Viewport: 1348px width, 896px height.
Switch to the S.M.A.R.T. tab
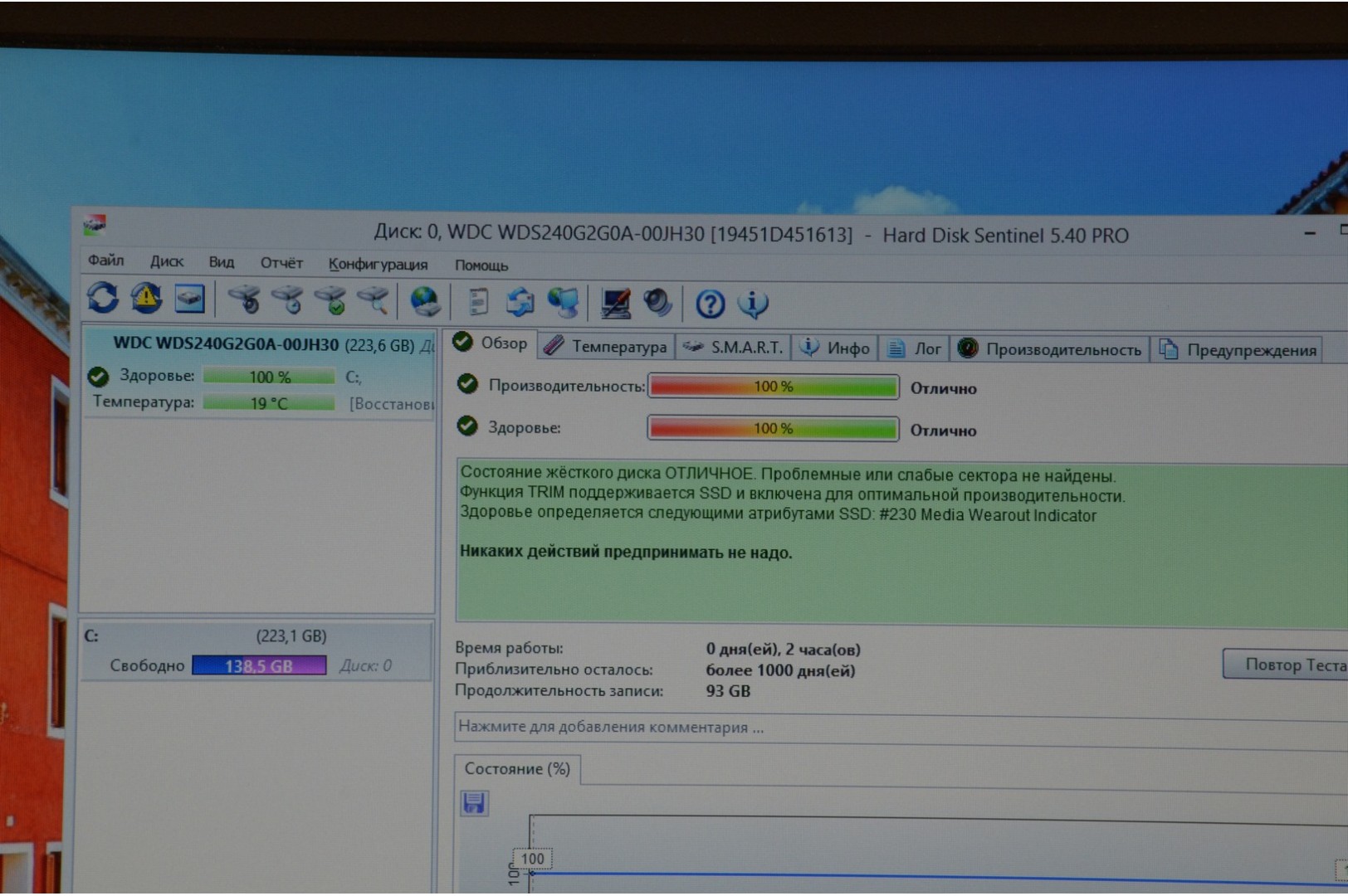coord(734,348)
